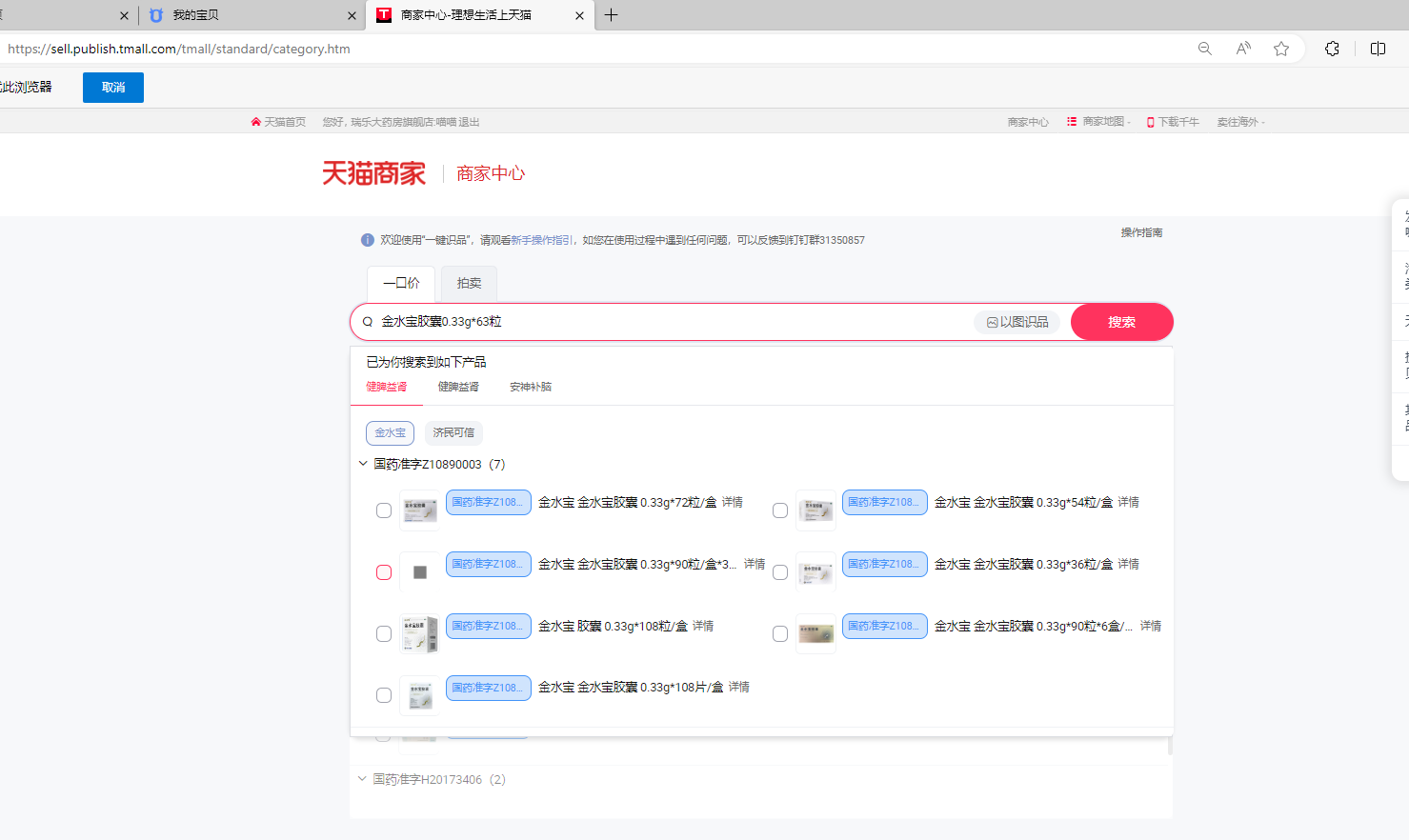The width and height of the screenshot is (1409, 840).
Task: Click the browser zoom magnifier icon
Action: click(1204, 49)
